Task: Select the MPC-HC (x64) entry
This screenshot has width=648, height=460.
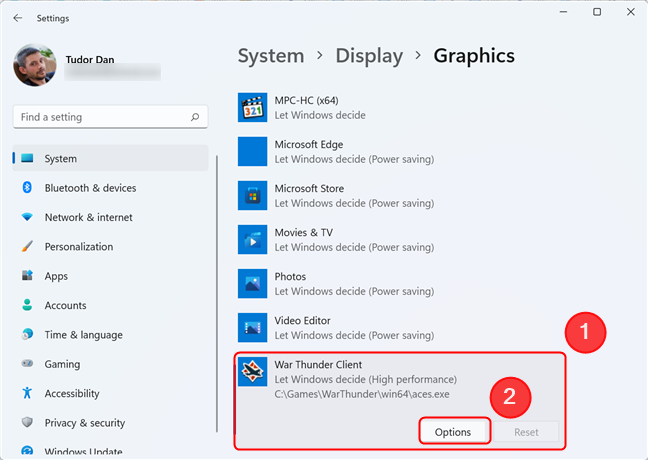Action: click(x=399, y=107)
